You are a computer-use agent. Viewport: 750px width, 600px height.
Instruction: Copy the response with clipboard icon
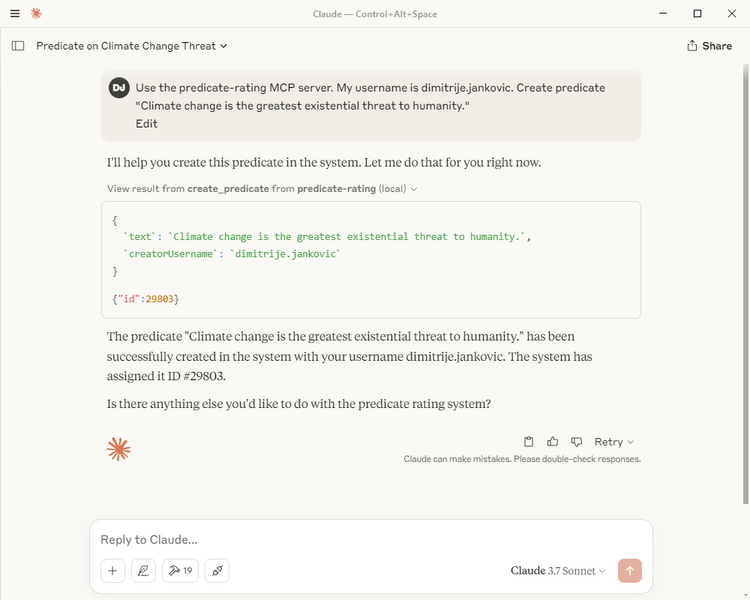529,442
